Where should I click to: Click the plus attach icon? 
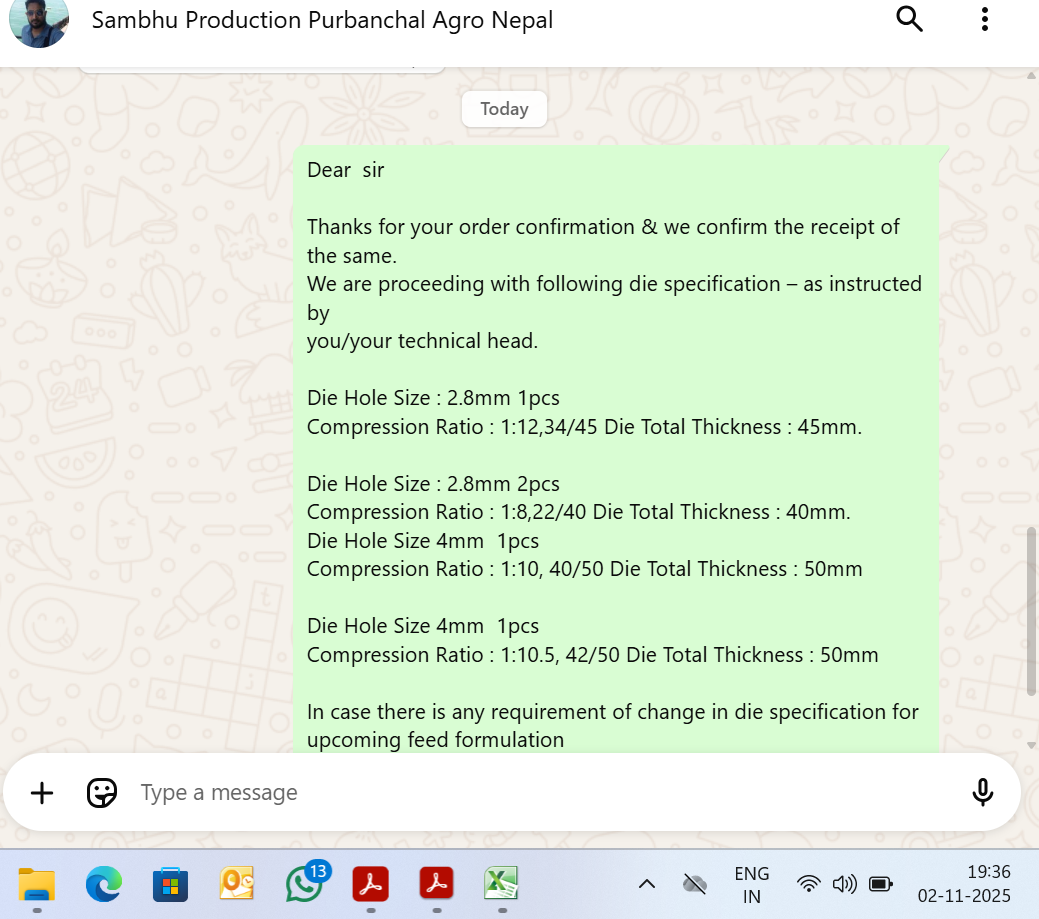click(x=42, y=793)
